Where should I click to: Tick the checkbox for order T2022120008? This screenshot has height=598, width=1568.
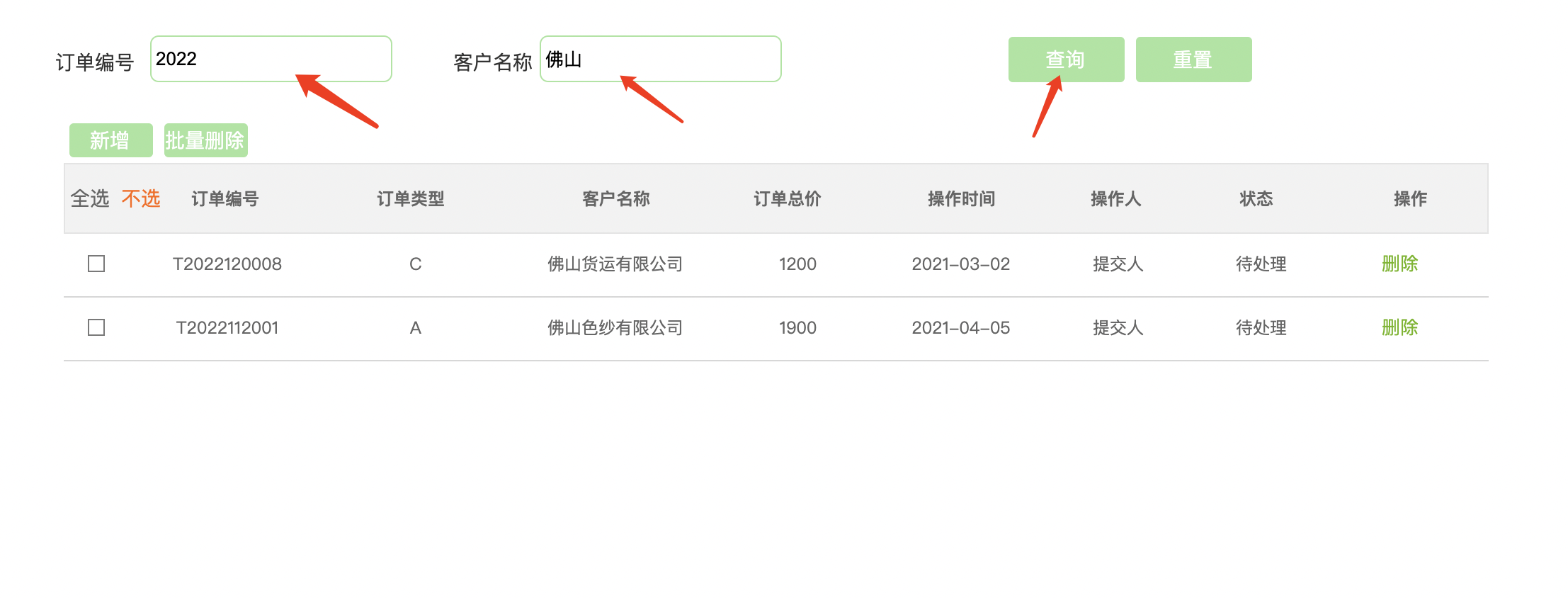pos(96,264)
